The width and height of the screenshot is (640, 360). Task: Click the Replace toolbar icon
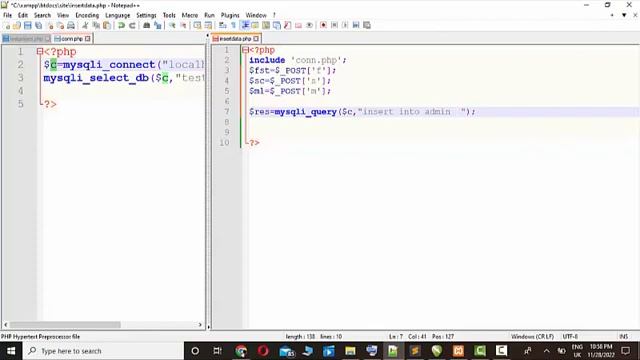[158, 26]
